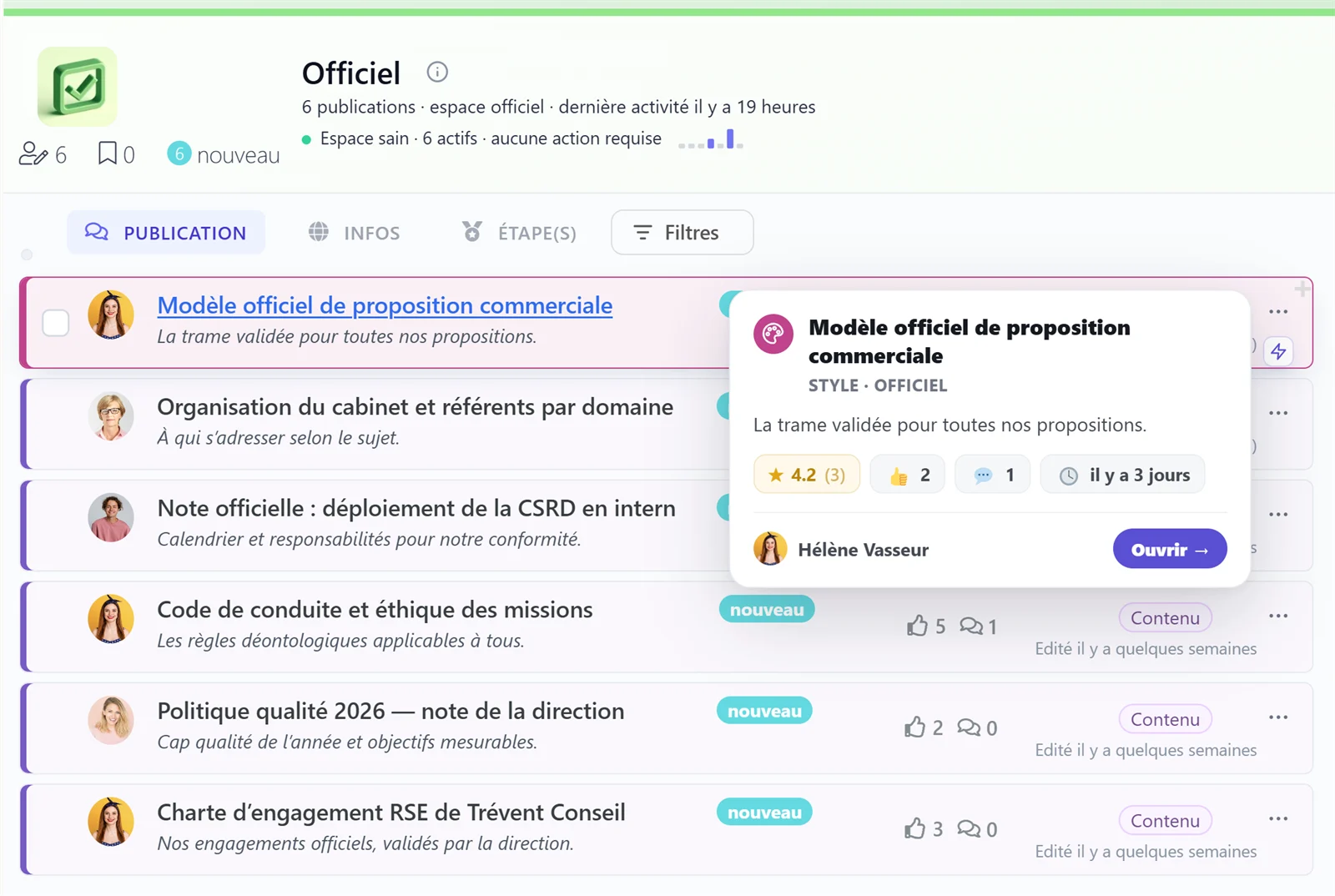Click nouveau badge on Code de conduite row
Viewport: 1335px width, 896px height.
767,610
